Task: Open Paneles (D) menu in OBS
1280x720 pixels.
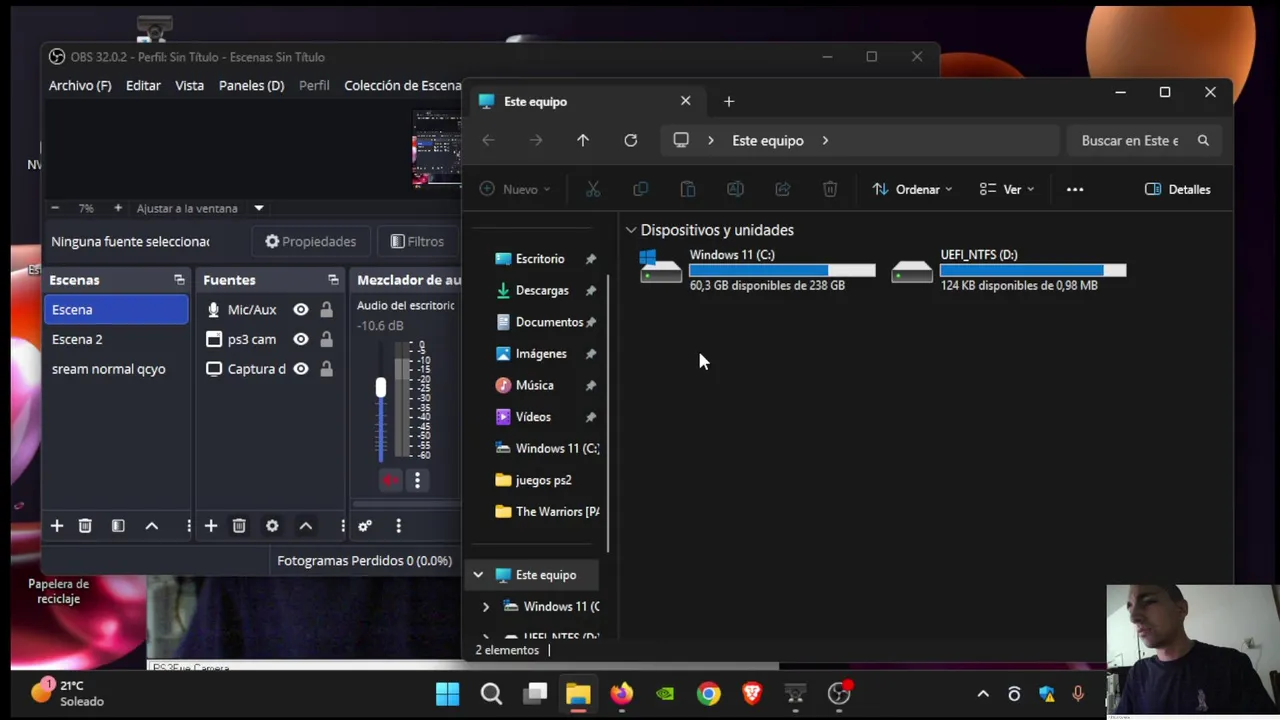Action: (251, 86)
